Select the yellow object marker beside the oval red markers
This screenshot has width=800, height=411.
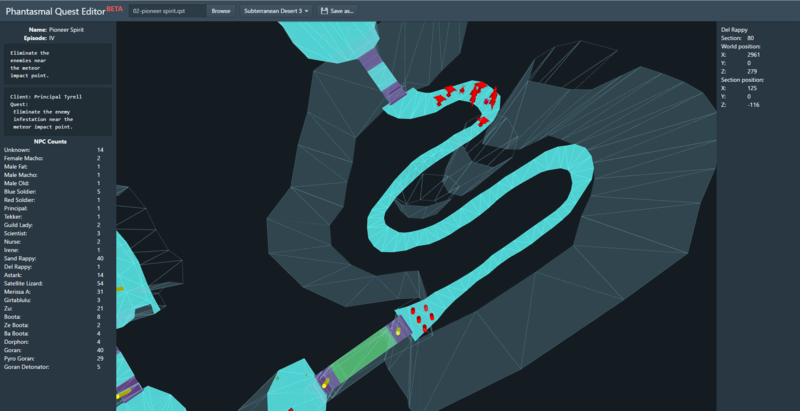coord(398,332)
